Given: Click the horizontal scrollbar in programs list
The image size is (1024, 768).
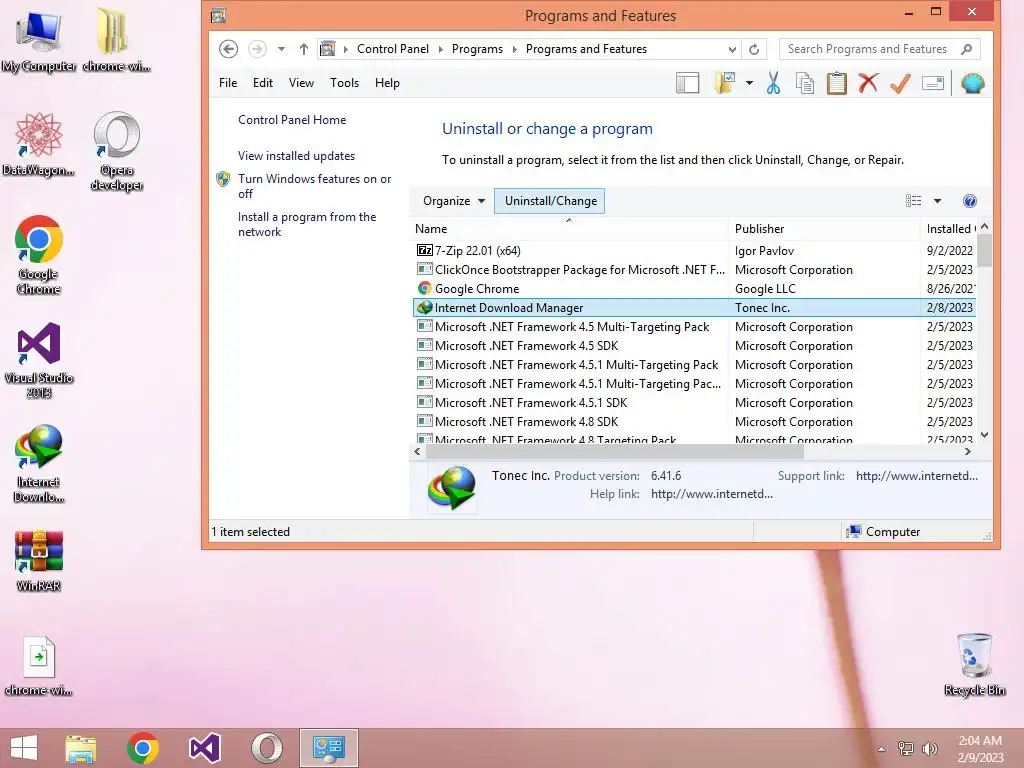Looking at the screenshot, I should point(614,451).
